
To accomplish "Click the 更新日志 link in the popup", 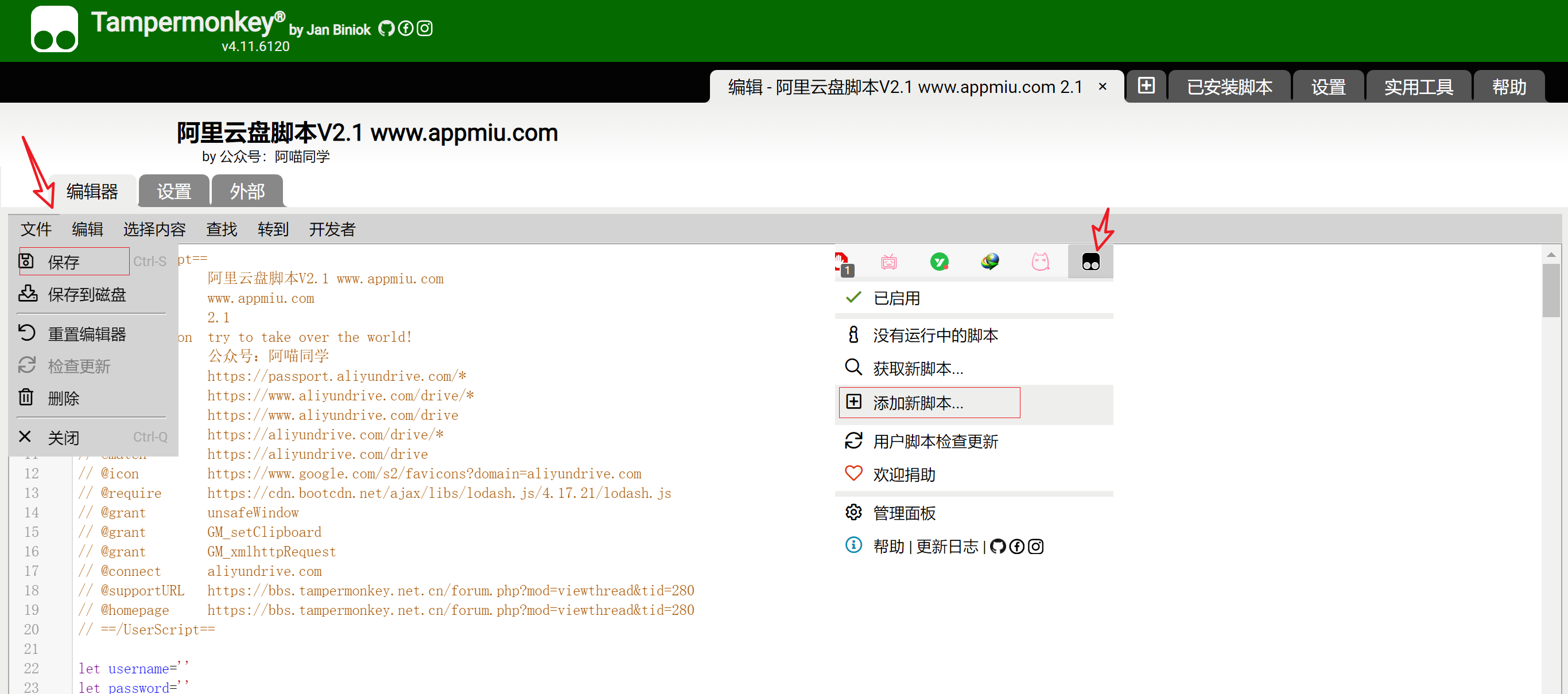I will tap(947, 546).
